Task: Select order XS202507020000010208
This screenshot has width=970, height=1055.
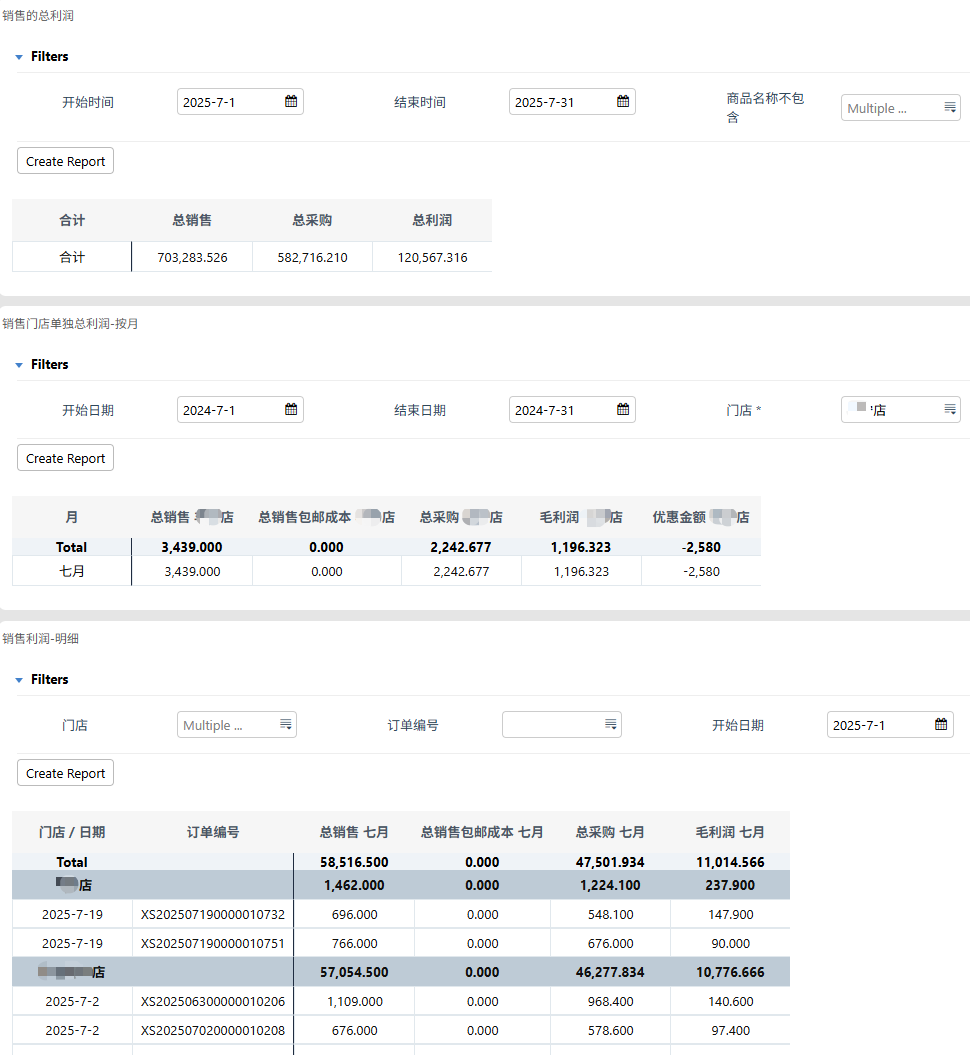Action: point(213,1030)
